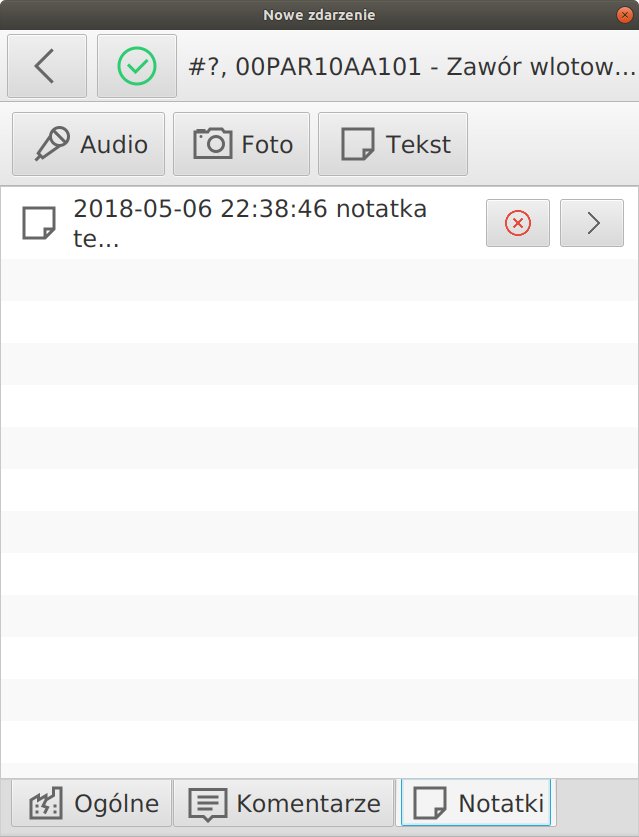Open the Ogólne tab
639x837 pixels.
coord(88,803)
